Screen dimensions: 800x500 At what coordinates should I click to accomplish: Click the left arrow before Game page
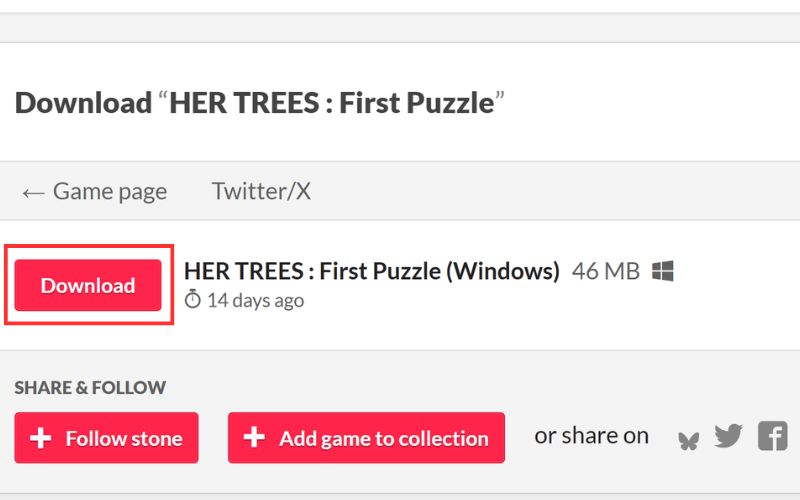(32, 192)
